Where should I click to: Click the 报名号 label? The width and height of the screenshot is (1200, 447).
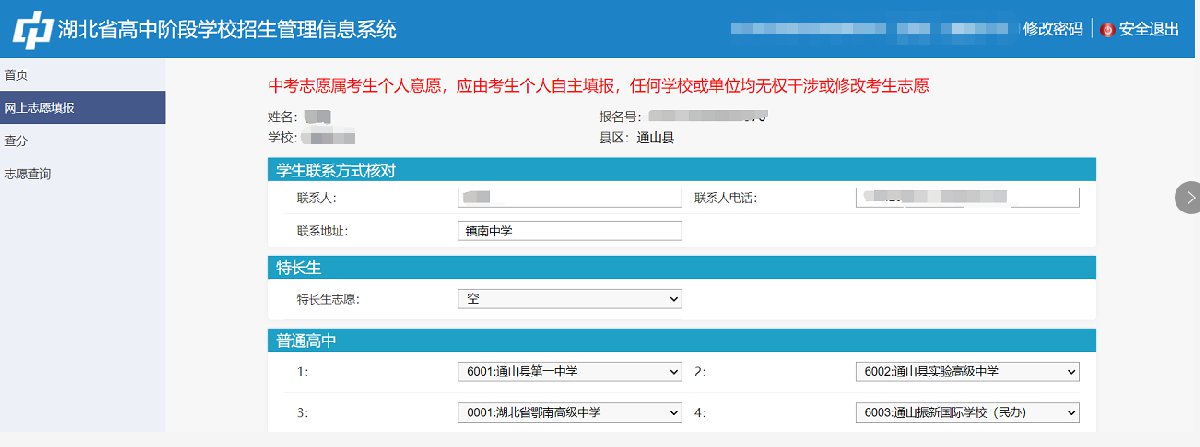tap(620, 117)
